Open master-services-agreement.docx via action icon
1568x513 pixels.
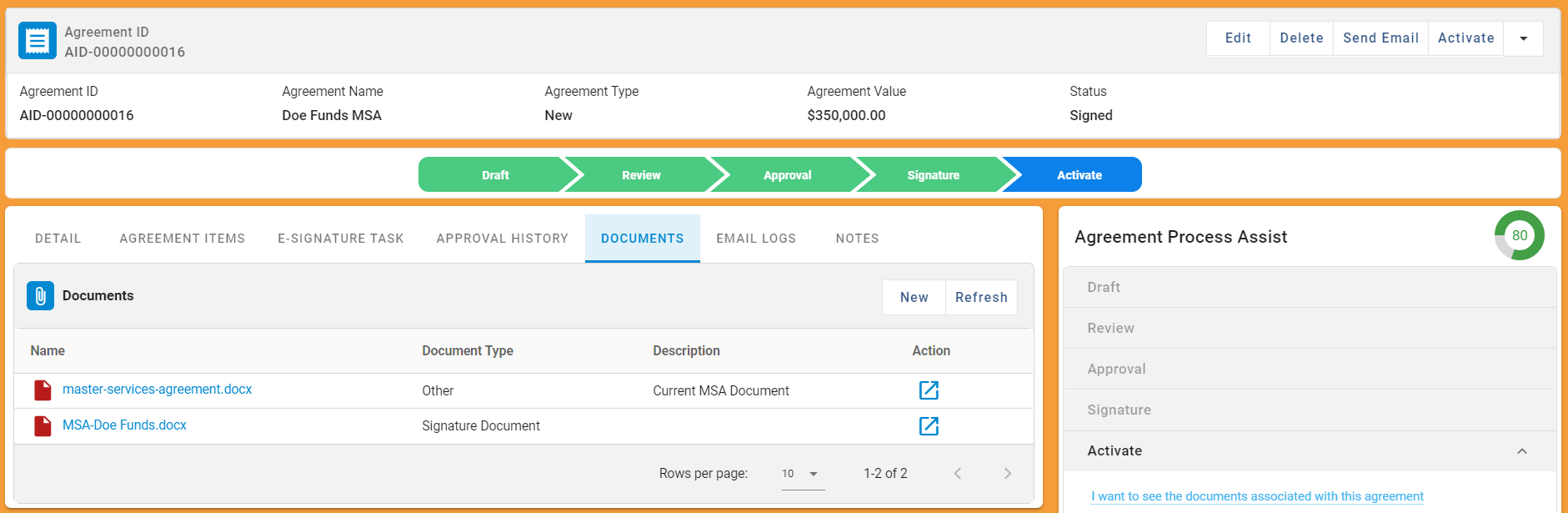point(929,390)
